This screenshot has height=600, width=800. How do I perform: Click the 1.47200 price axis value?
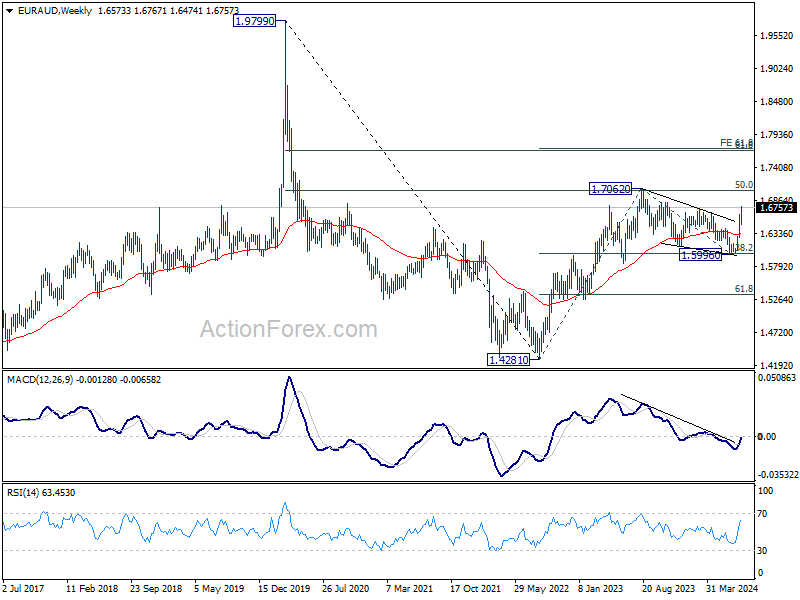click(777, 333)
